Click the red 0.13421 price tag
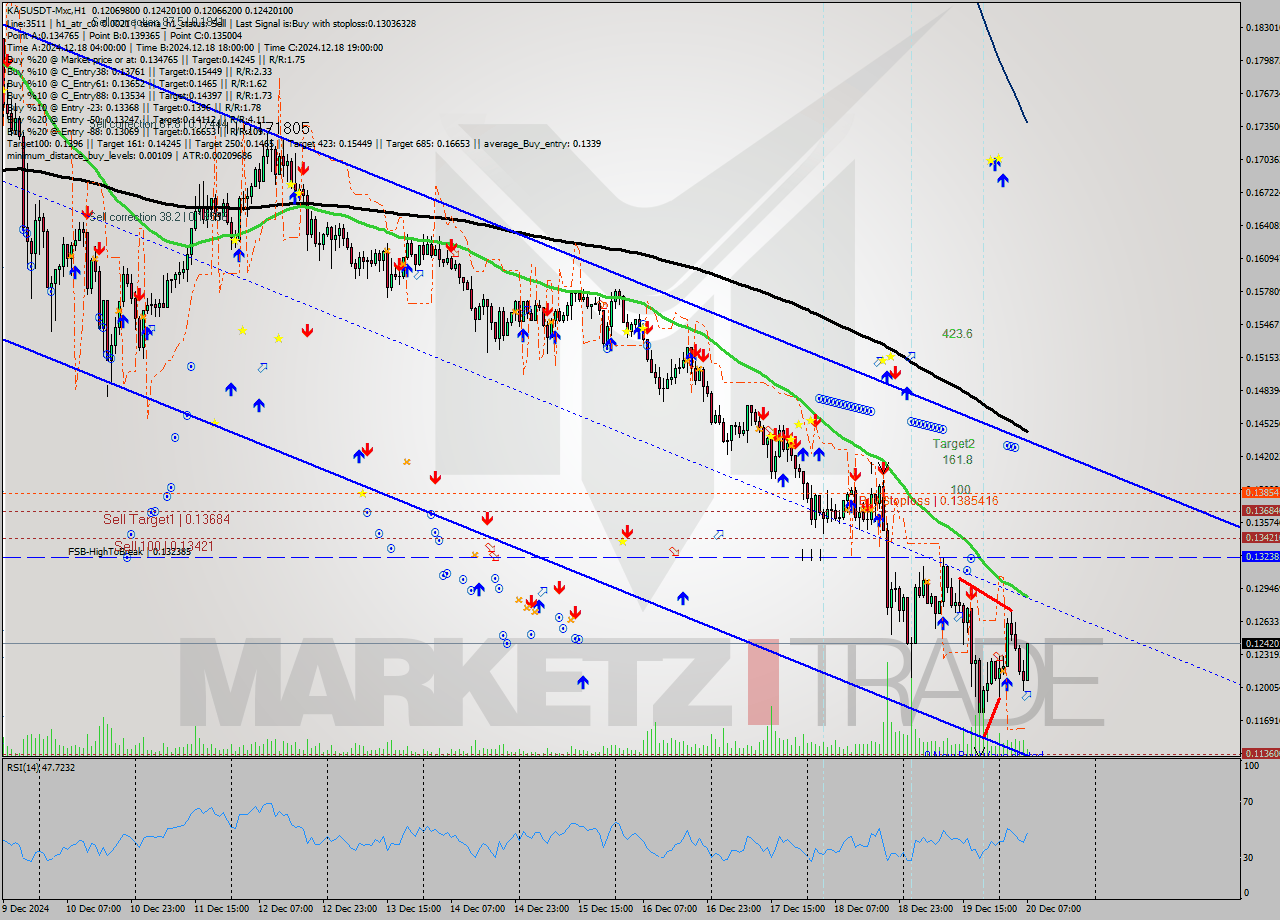The width and height of the screenshot is (1280, 920). 1260,538
